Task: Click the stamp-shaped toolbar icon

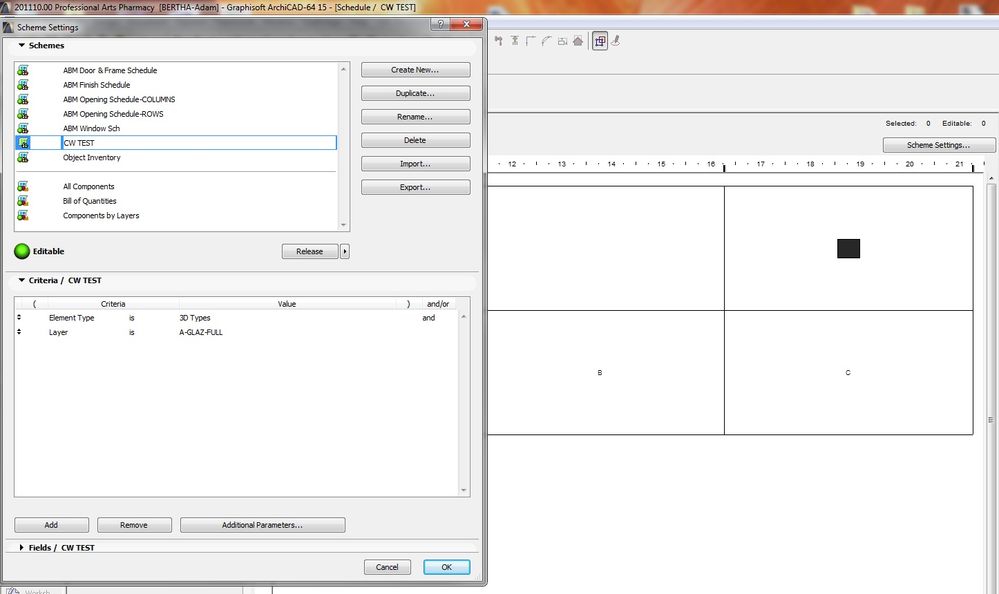Action: tap(615, 41)
